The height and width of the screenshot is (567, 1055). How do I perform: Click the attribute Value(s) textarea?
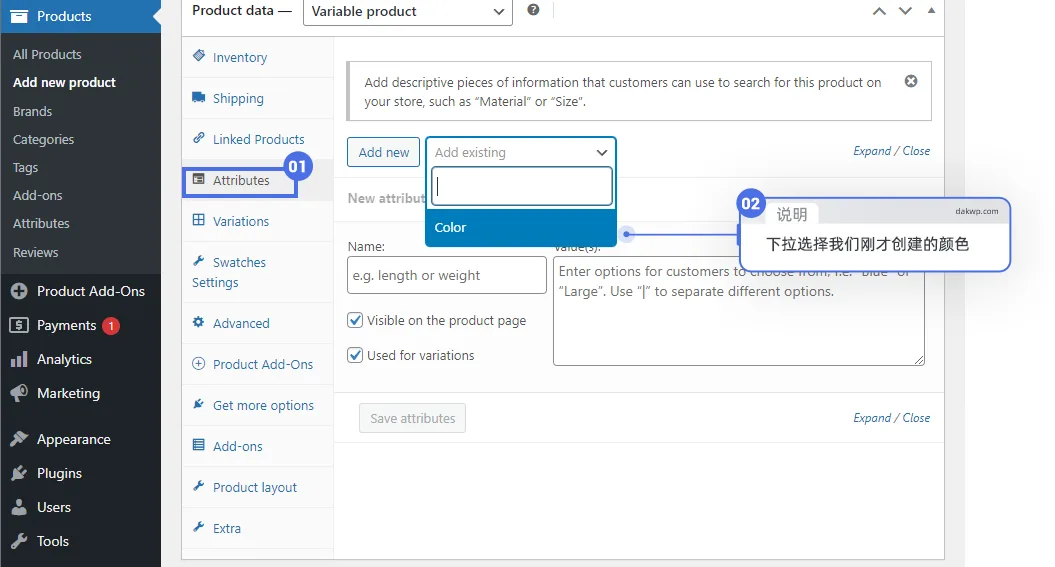point(739,311)
